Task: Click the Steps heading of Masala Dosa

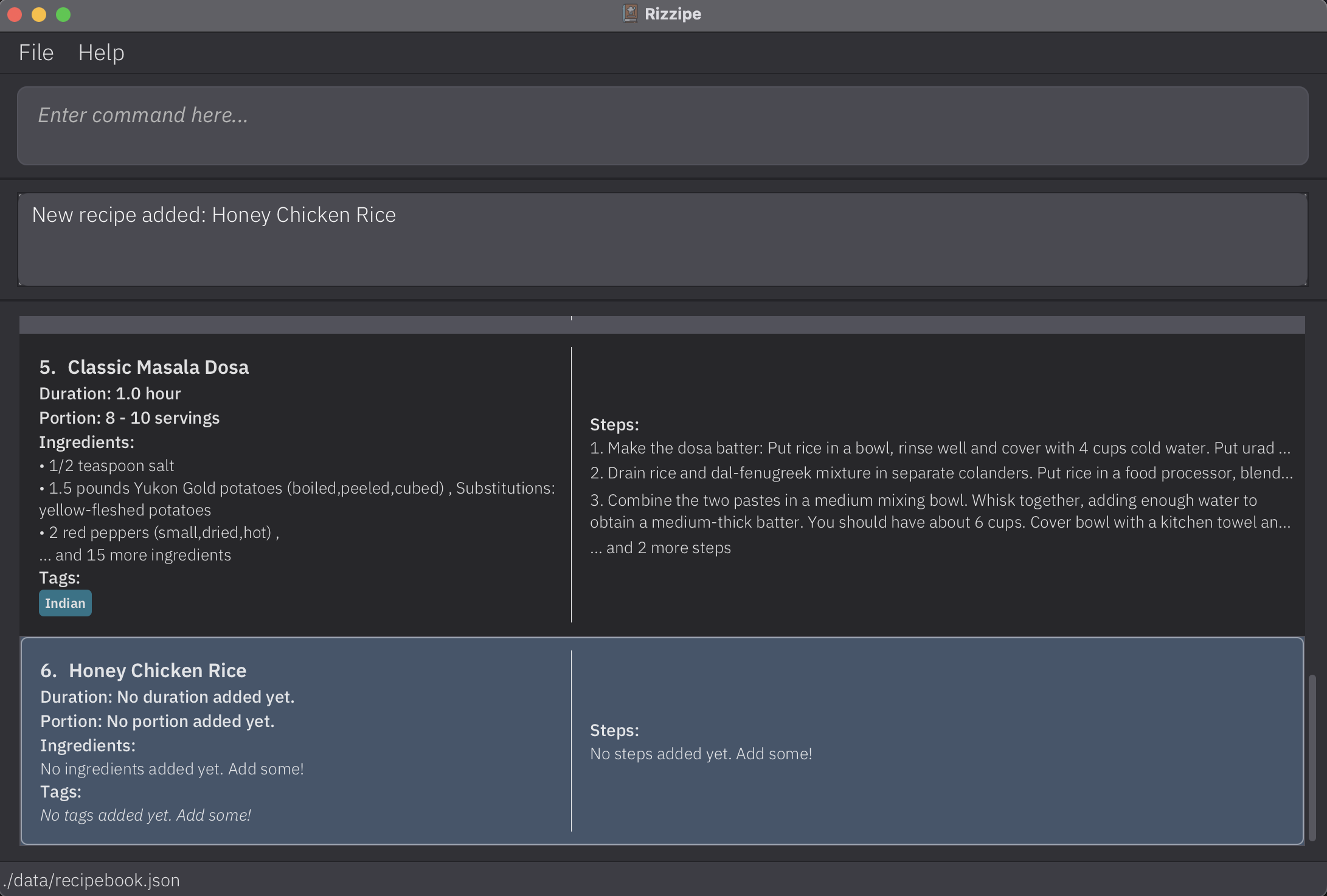Action: tap(614, 424)
